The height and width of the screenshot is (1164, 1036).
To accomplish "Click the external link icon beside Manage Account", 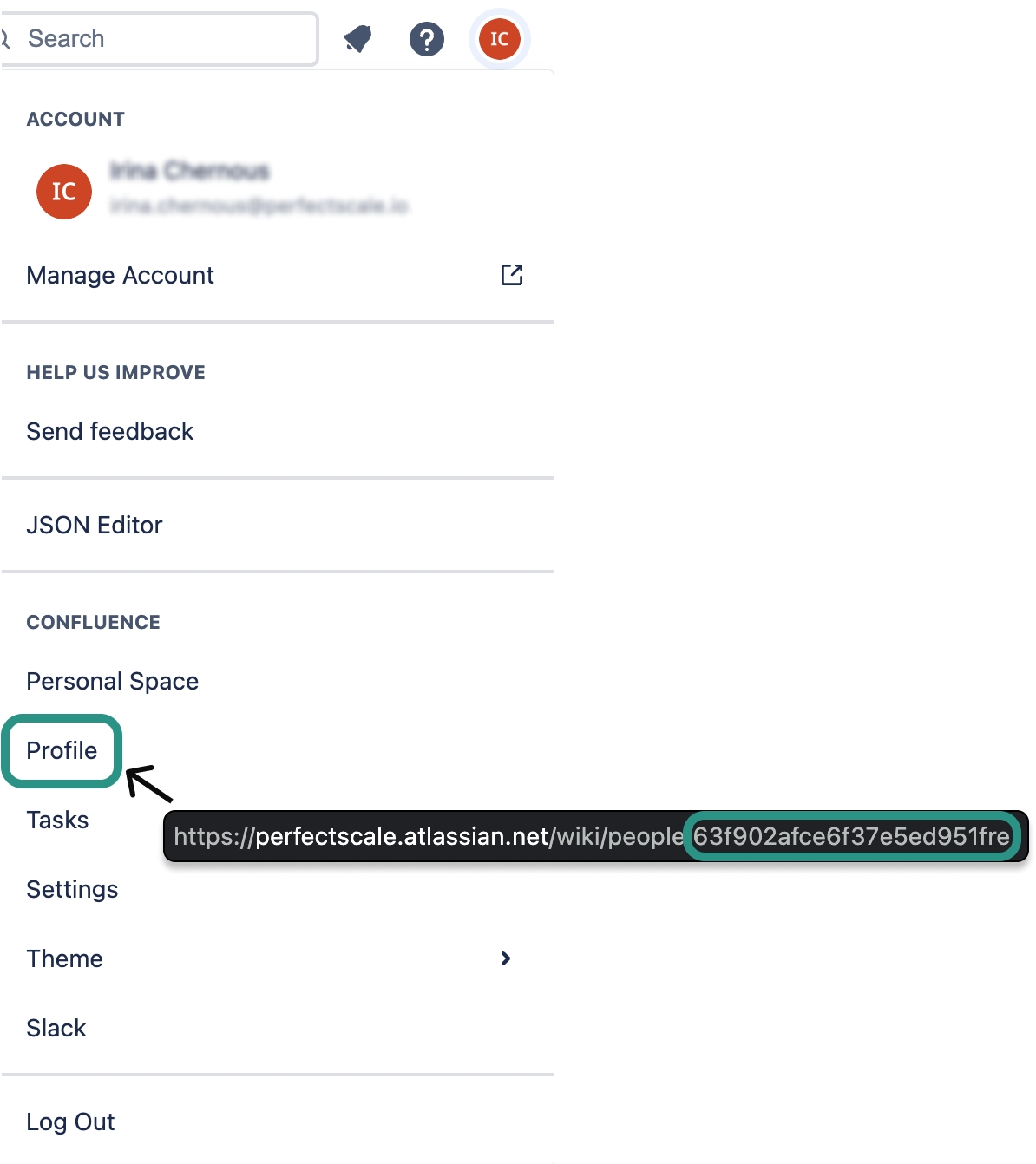I will [x=512, y=275].
